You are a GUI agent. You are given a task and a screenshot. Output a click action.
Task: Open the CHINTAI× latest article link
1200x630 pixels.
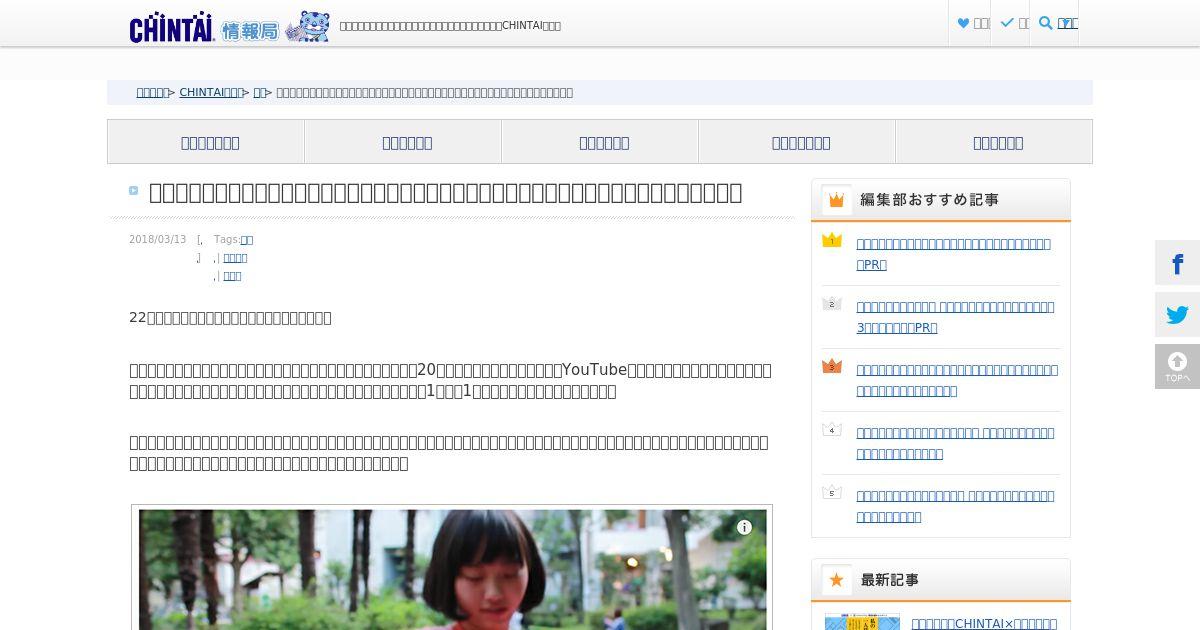984,623
